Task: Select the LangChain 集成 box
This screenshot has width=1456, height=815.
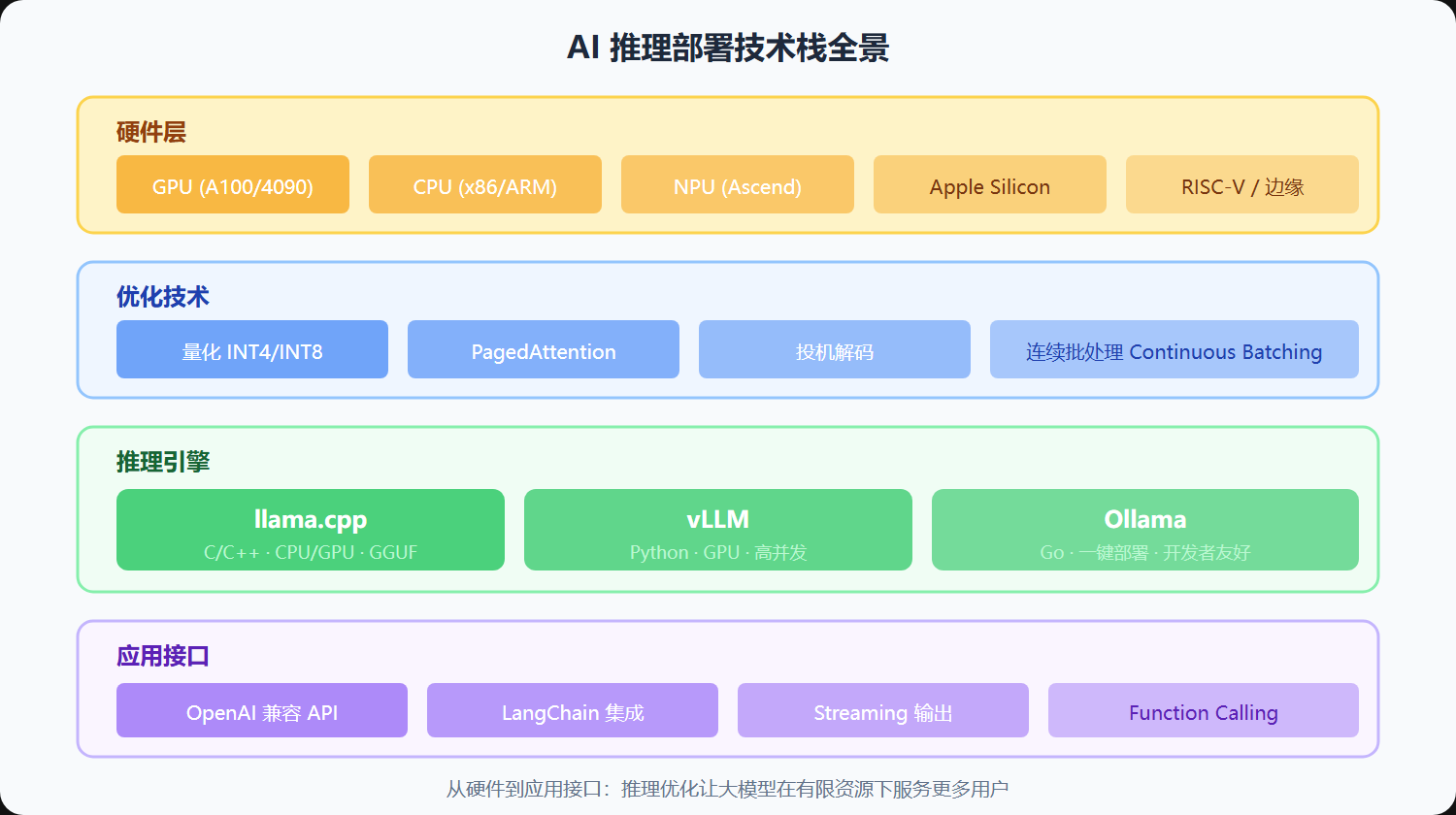Action: click(x=573, y=710)
